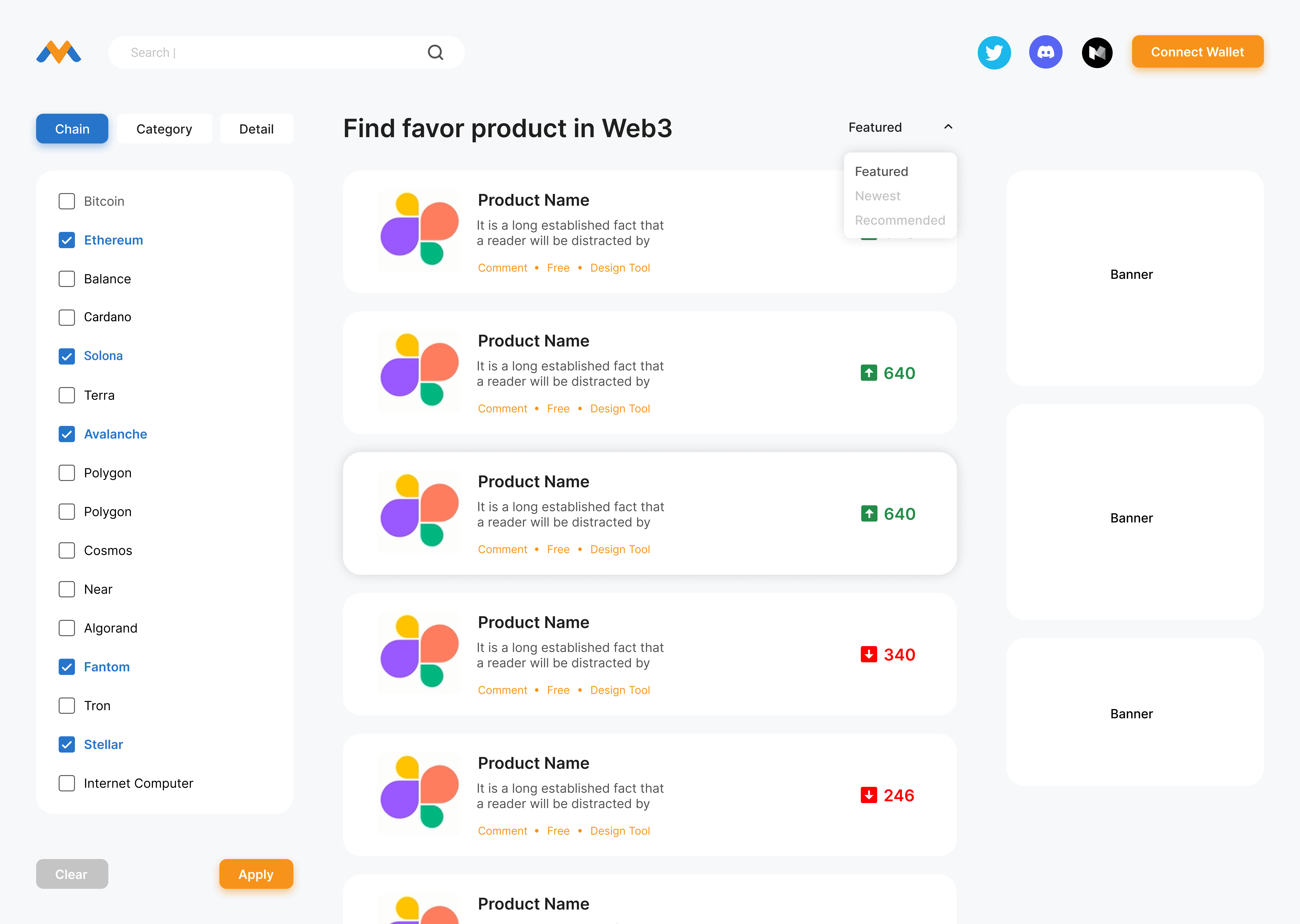
Task: Click the search magnifier icon
Action: pos(435,52)
